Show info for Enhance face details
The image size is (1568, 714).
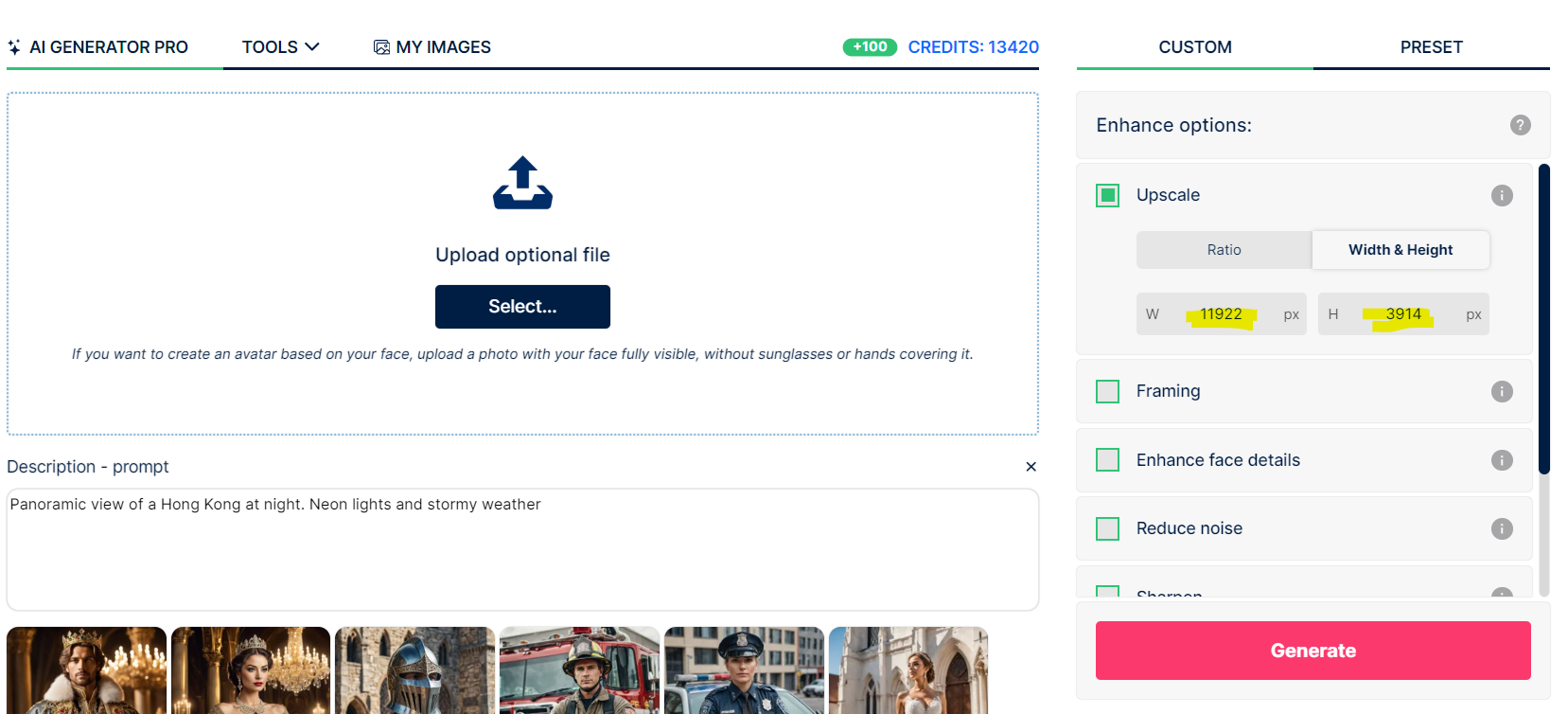[1502, 460]
